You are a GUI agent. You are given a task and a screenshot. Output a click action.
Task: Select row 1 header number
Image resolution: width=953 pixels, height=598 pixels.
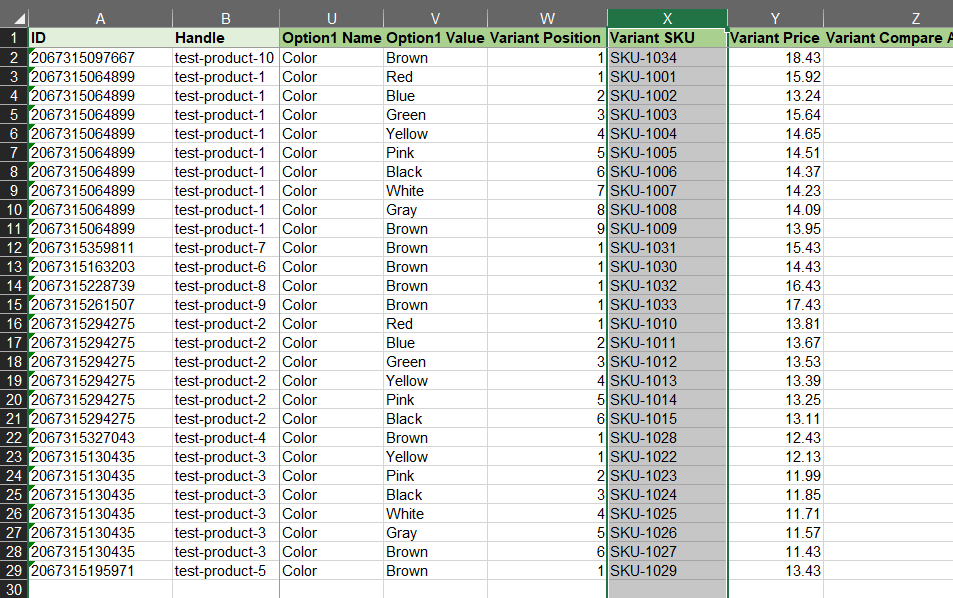tap(14, 38)
